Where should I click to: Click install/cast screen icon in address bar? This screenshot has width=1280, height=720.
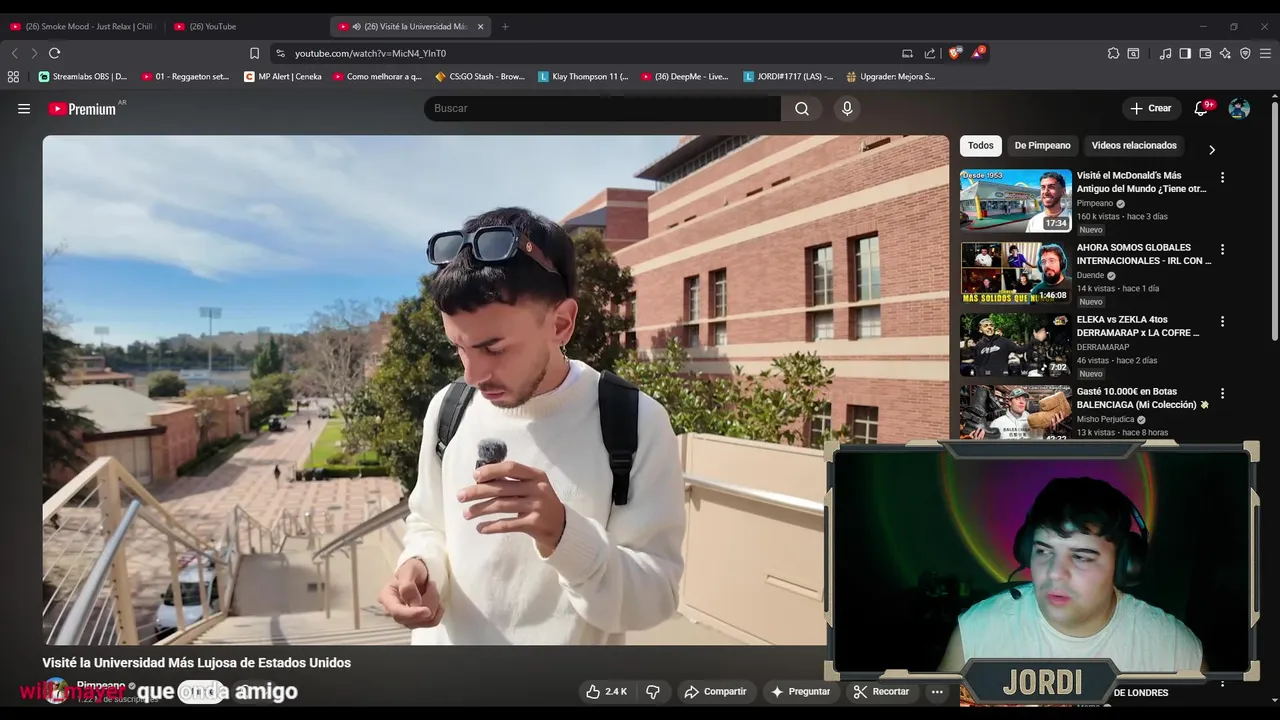pos(907,53)
